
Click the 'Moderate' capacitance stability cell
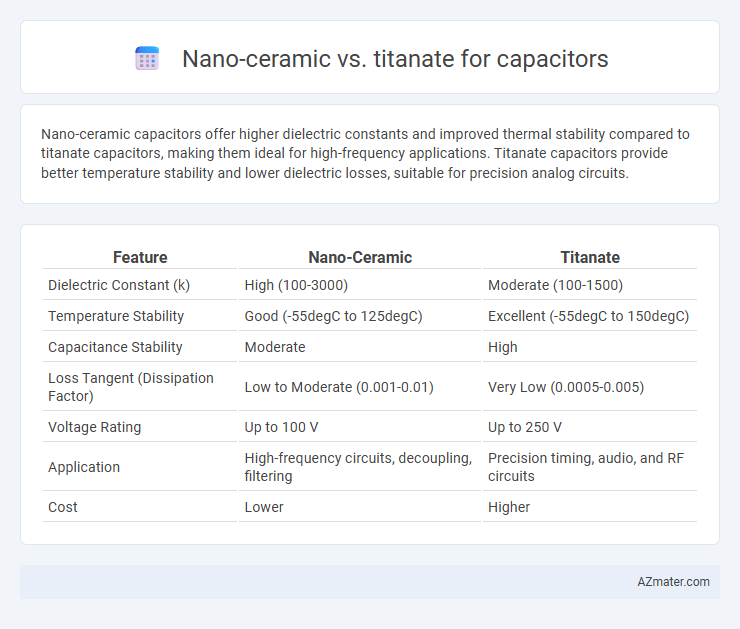point(275,347)
